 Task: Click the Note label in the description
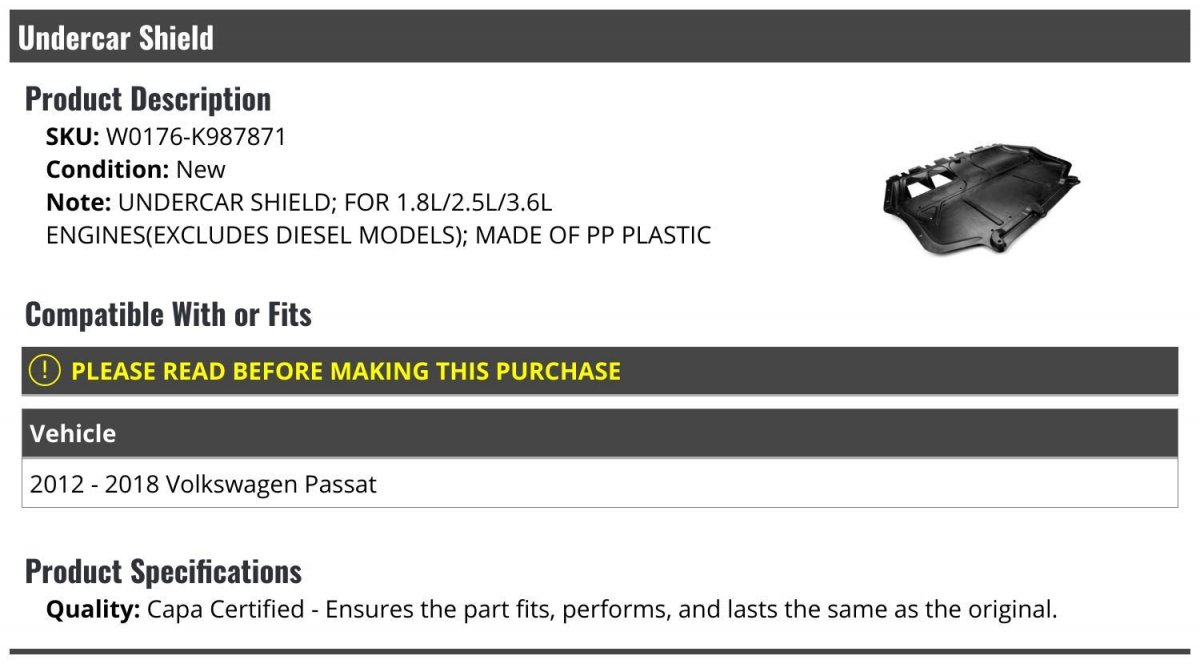point(78,203)
